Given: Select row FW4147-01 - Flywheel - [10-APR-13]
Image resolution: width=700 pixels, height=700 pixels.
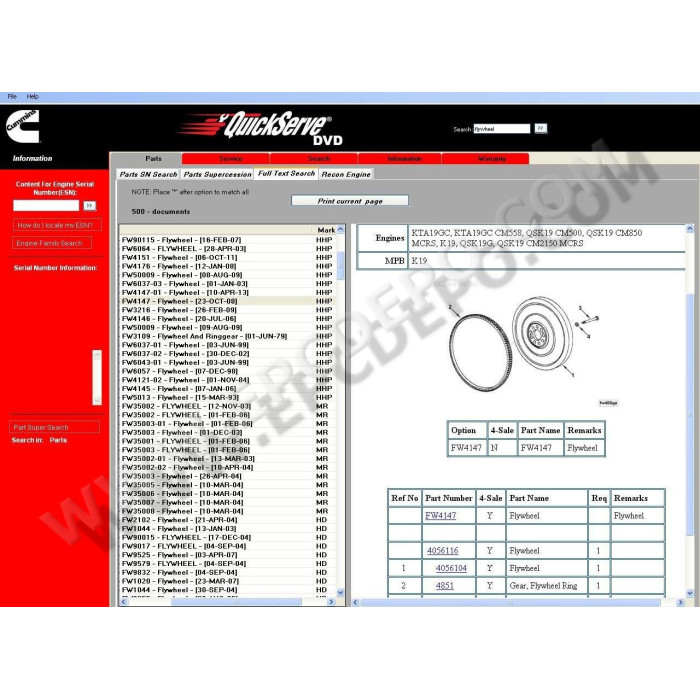Looking at the screenshot, I should coord(228,292).
